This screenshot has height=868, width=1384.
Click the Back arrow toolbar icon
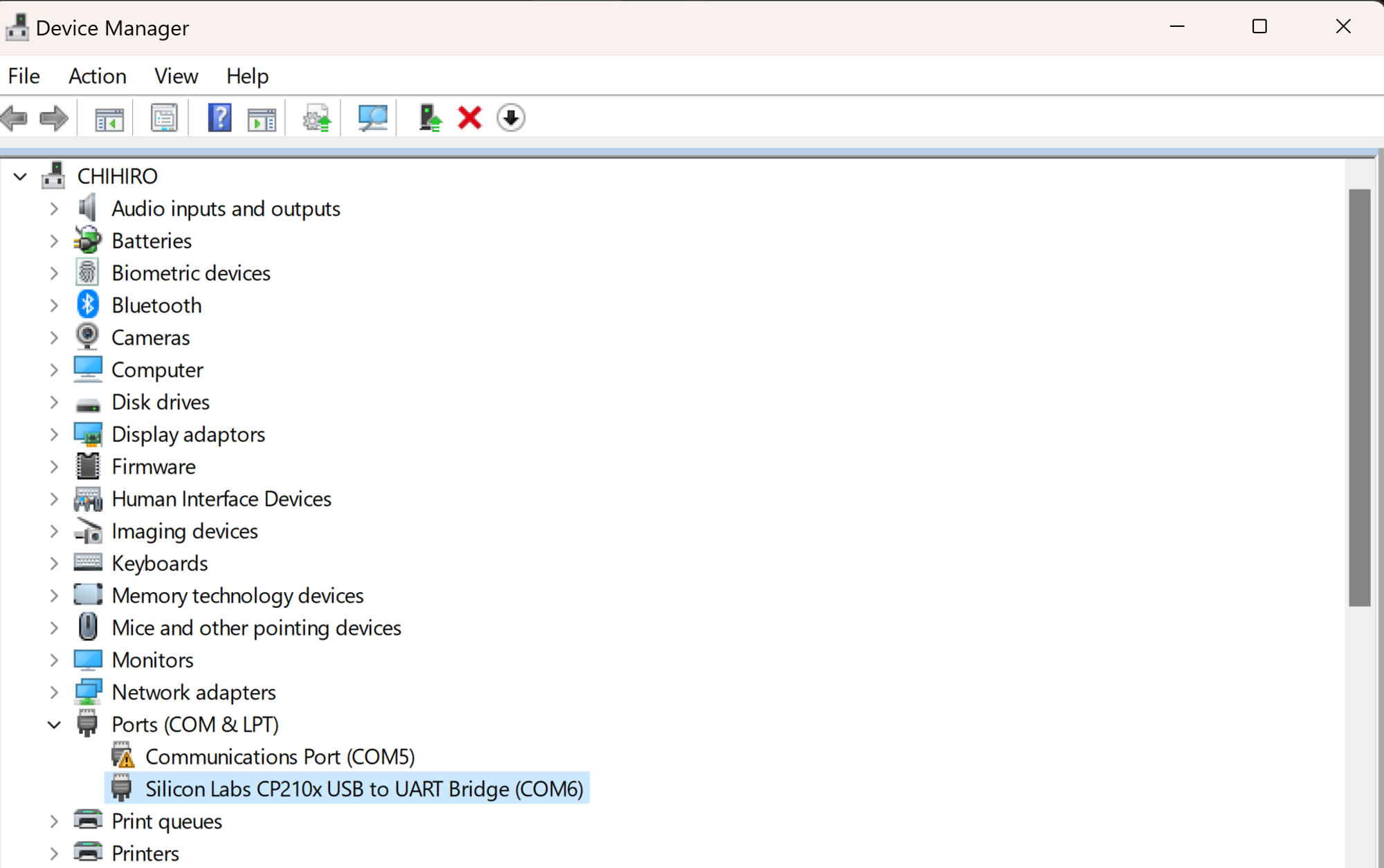15,118
